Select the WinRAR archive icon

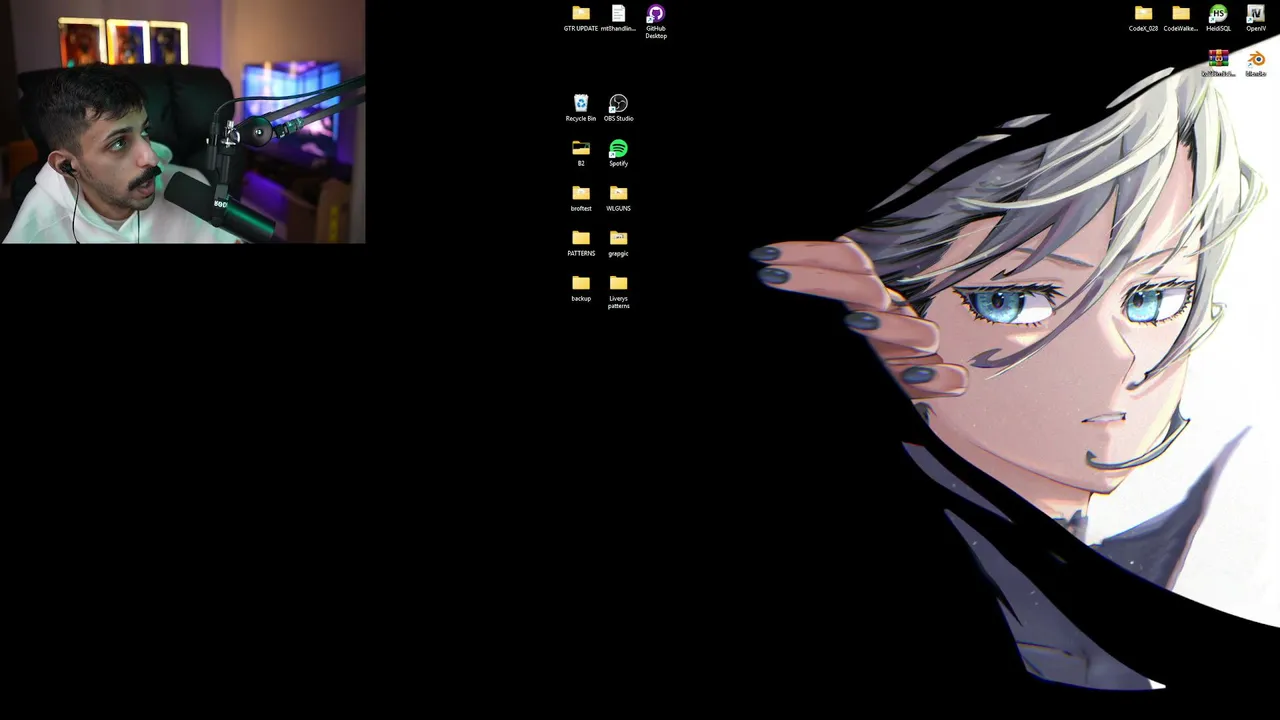tap(1218, 58)
